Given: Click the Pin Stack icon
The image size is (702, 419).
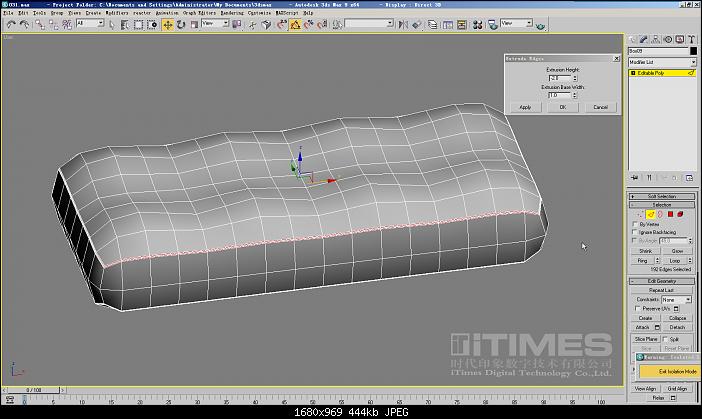Looking at the screenshot, I should (634, 178).
